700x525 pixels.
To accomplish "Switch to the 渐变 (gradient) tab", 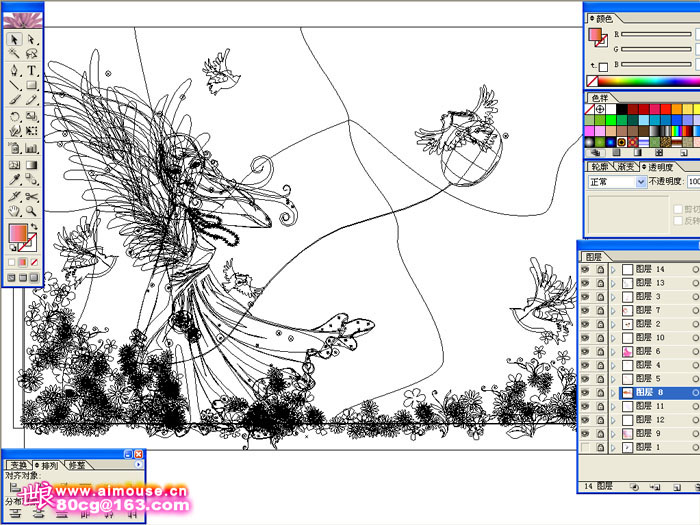I will [625, 167].
